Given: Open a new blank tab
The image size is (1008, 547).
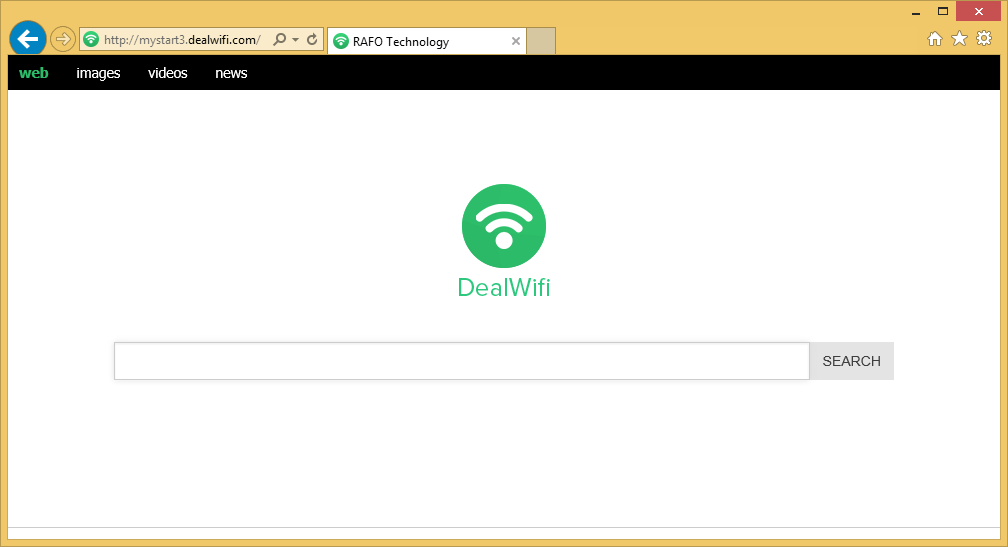Looking at the screenshot, I should pos(541,41).
